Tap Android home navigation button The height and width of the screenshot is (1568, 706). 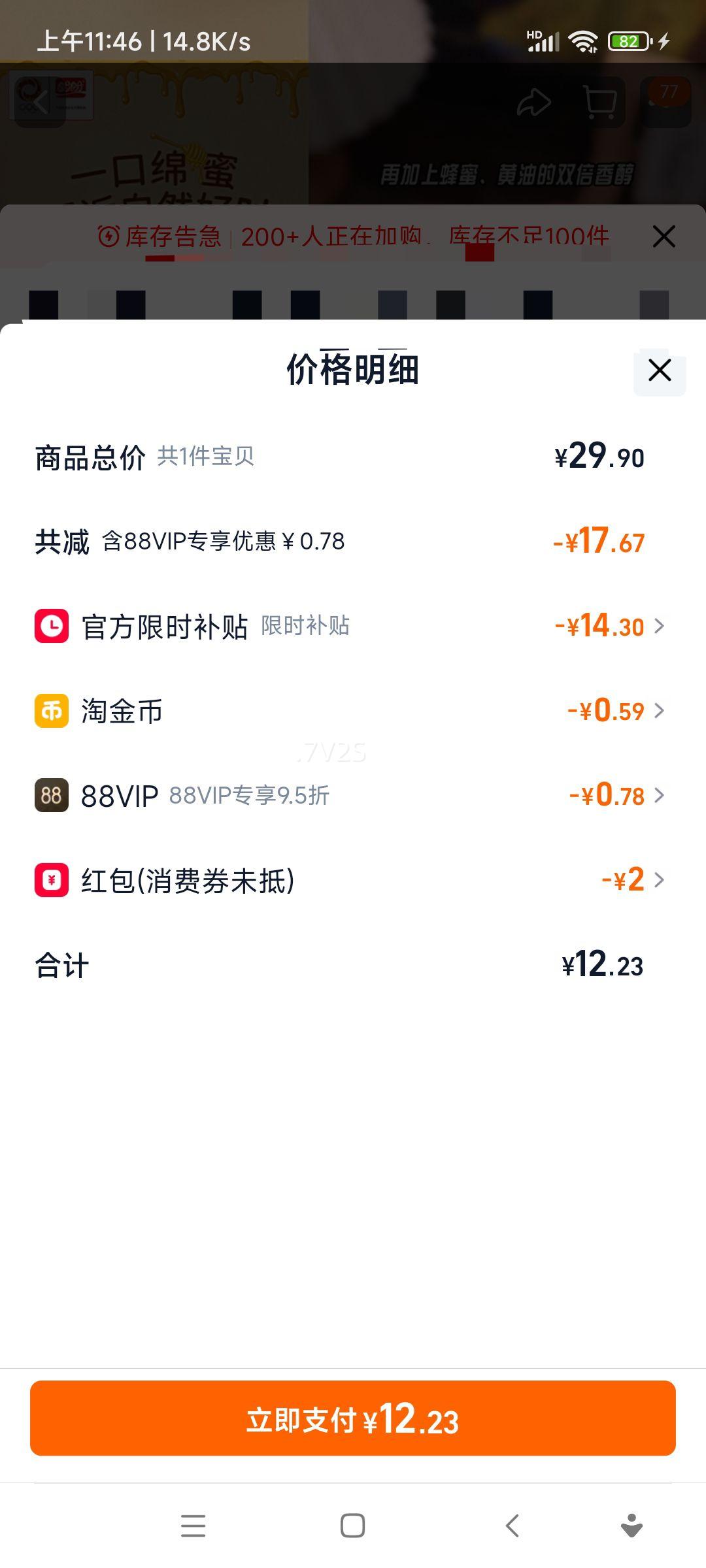click(352, 1526)
